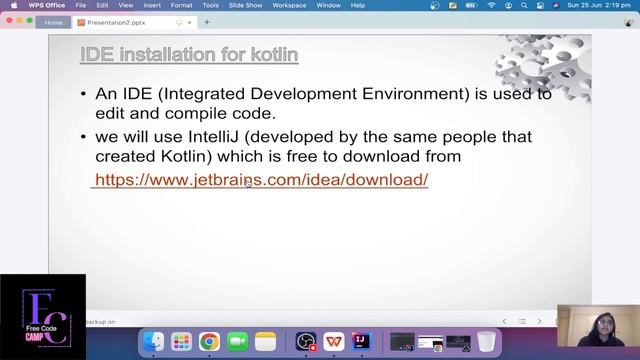Check battery status in menu bar
This screenshot has width=640, height=360.
click(471, 5)
